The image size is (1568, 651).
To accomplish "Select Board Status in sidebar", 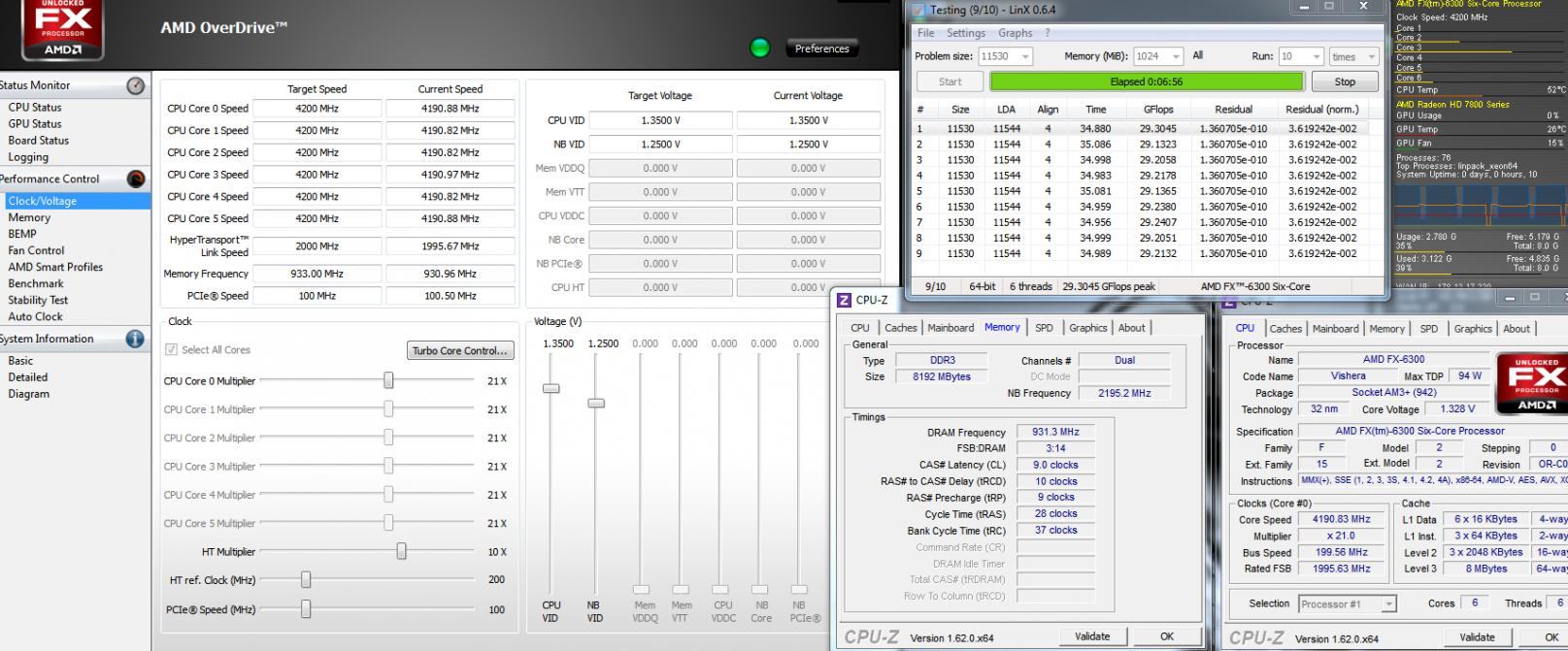I will [x=39, y=141].
